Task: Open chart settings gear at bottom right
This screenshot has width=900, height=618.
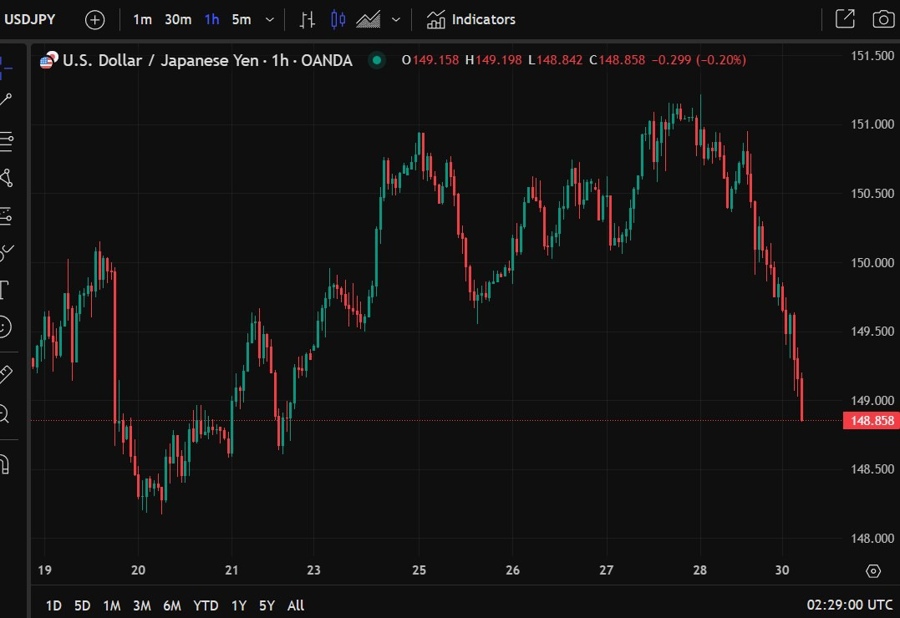Action: (x=873, y=571)
